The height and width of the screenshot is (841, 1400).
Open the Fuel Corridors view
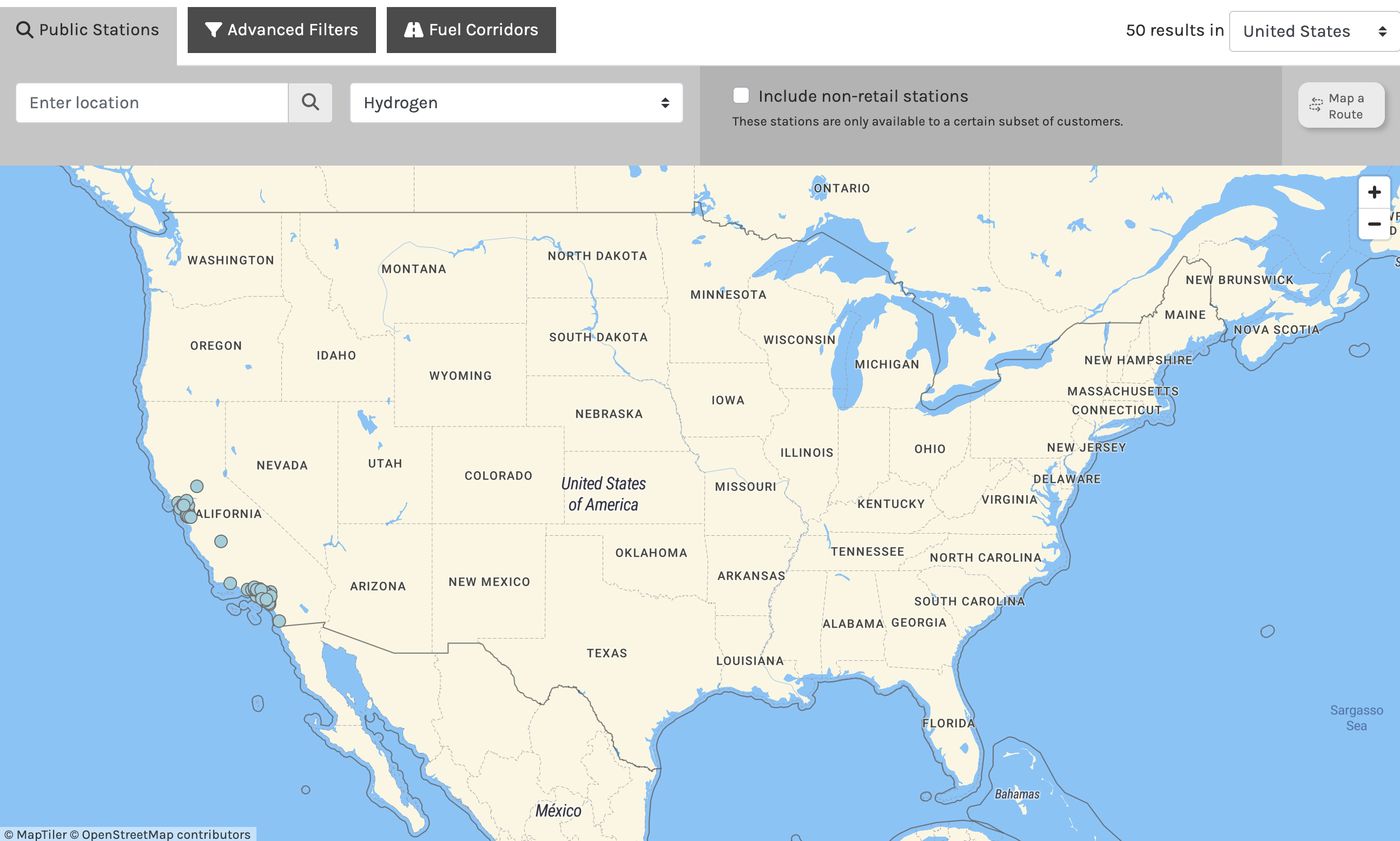[471, 29]
